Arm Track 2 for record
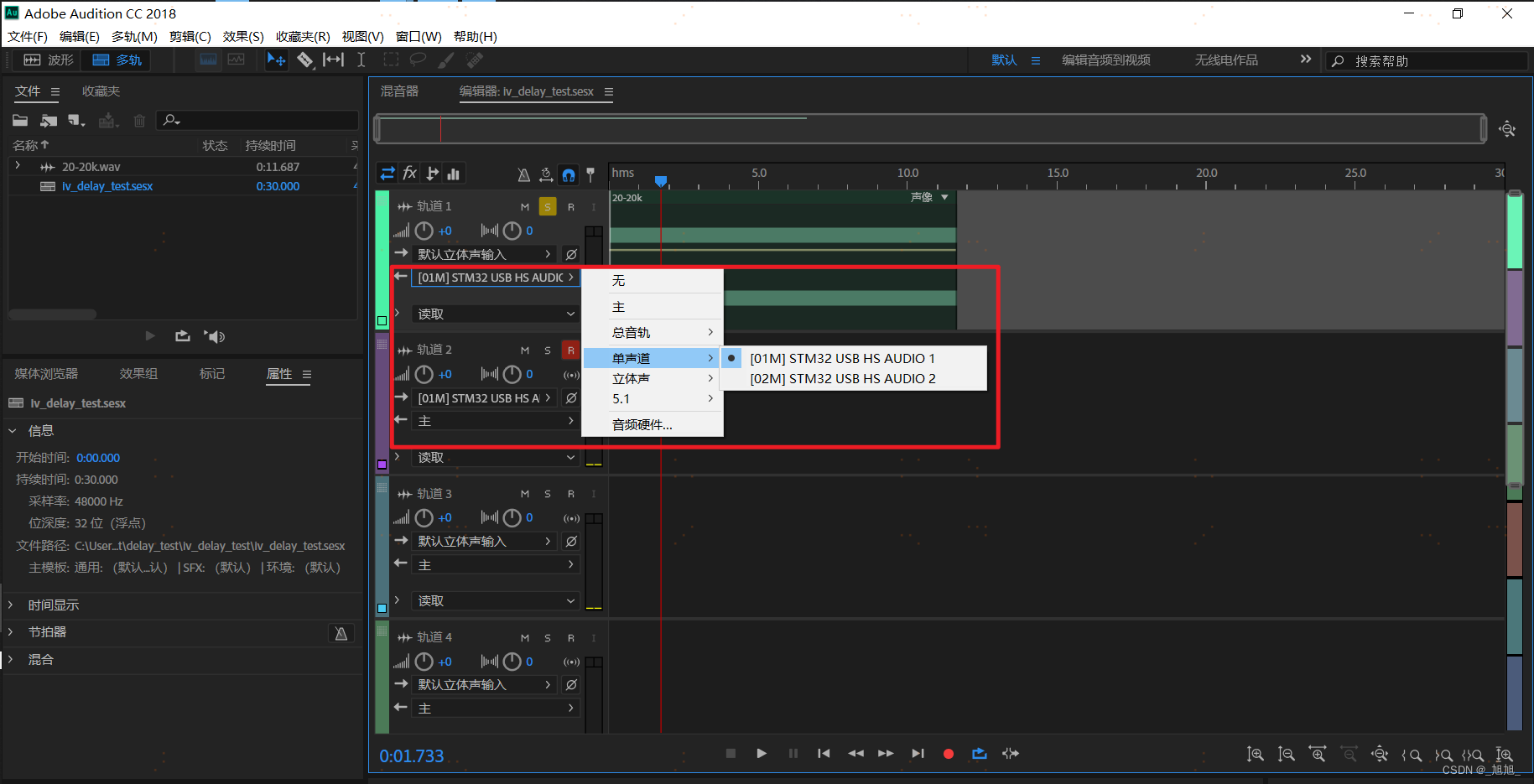Screen dimensions: 1534x784 click(x=571, y=350)
